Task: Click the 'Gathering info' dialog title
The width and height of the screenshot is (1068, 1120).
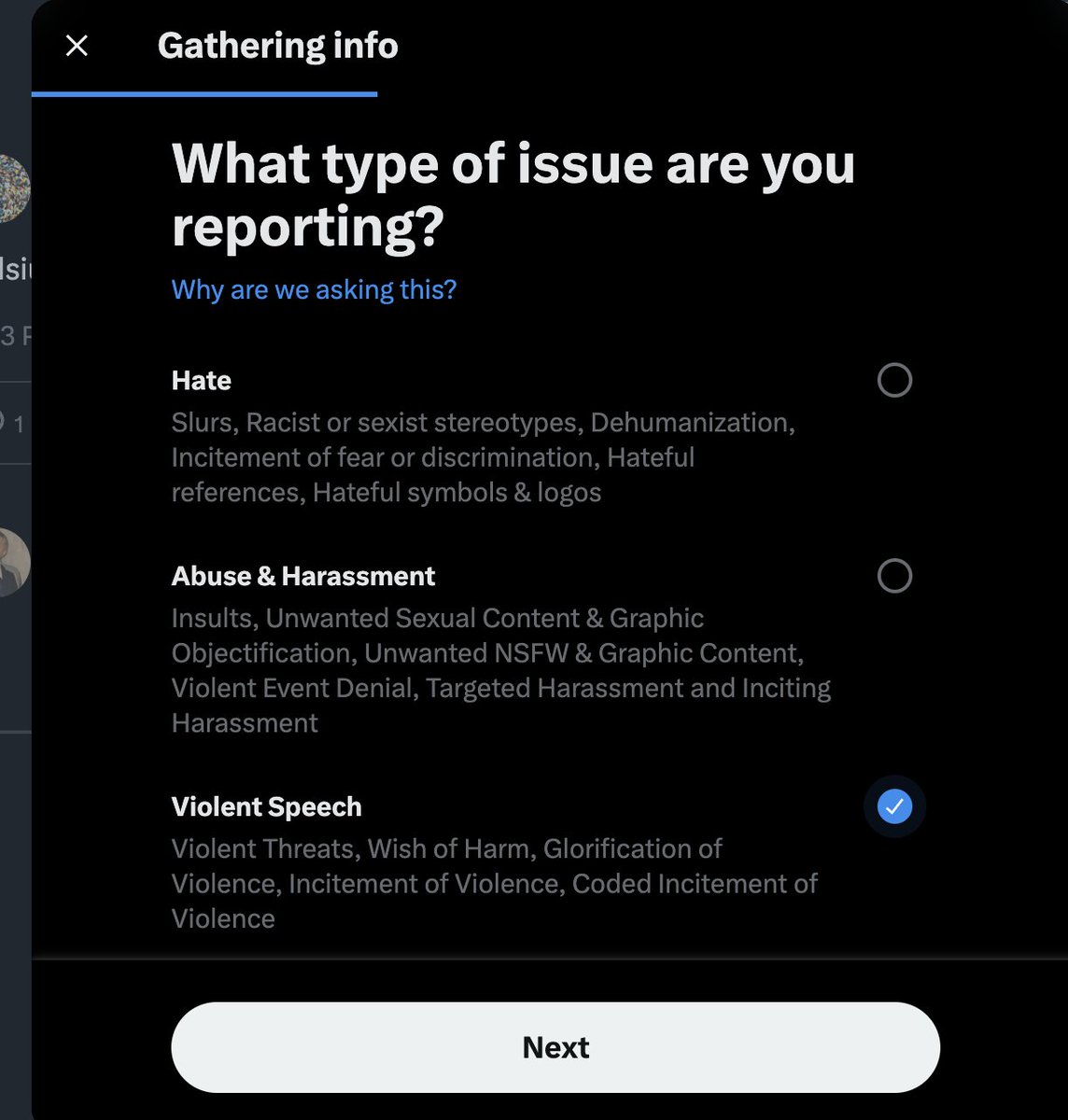Action: [x=277, y=45]
